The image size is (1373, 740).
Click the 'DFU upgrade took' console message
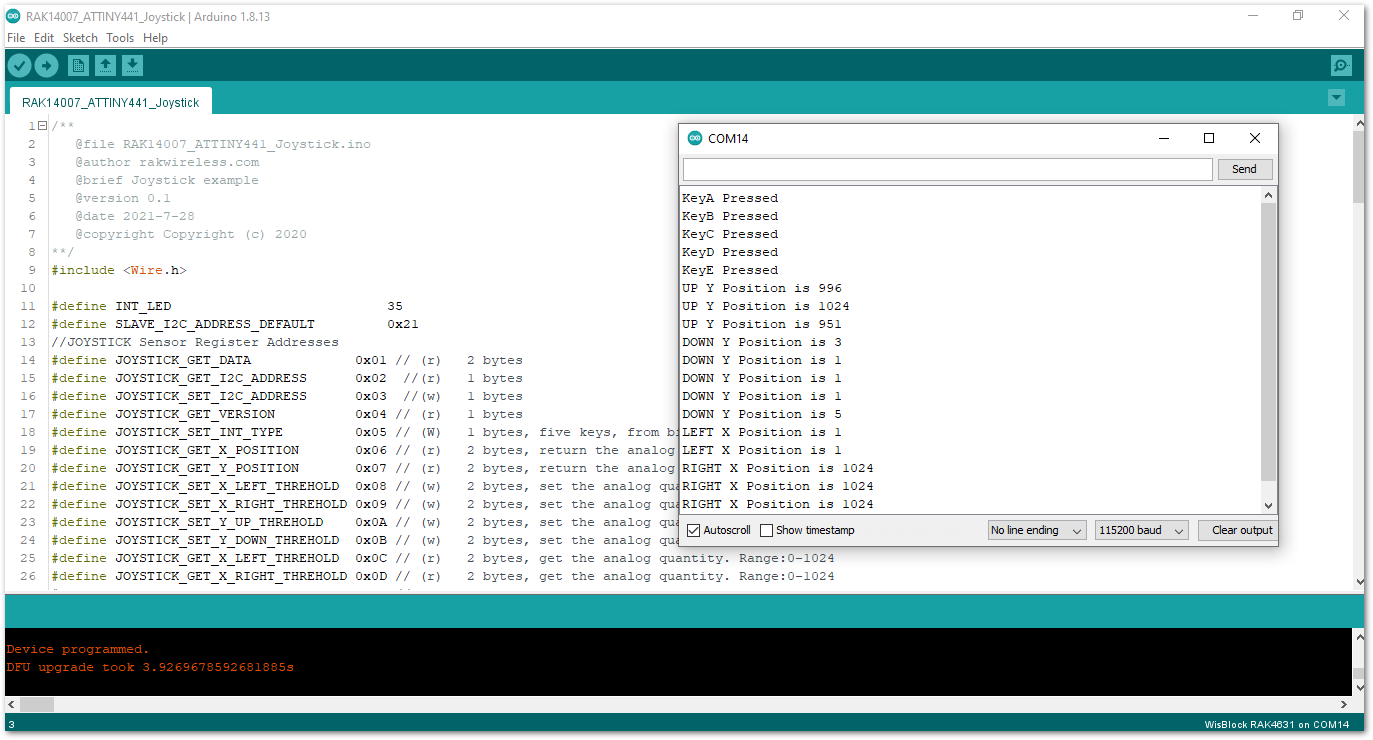(150, 667)
